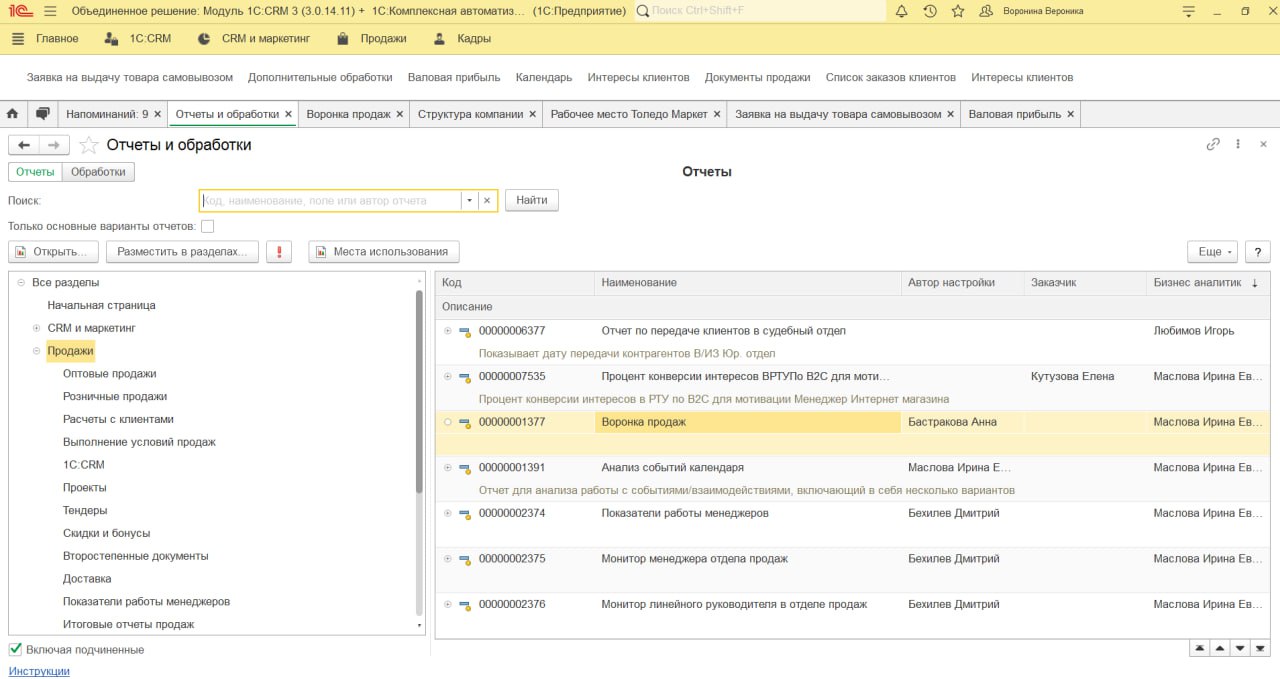
Task: Switch to the Обработки toggle
Action: click(98, 172)
